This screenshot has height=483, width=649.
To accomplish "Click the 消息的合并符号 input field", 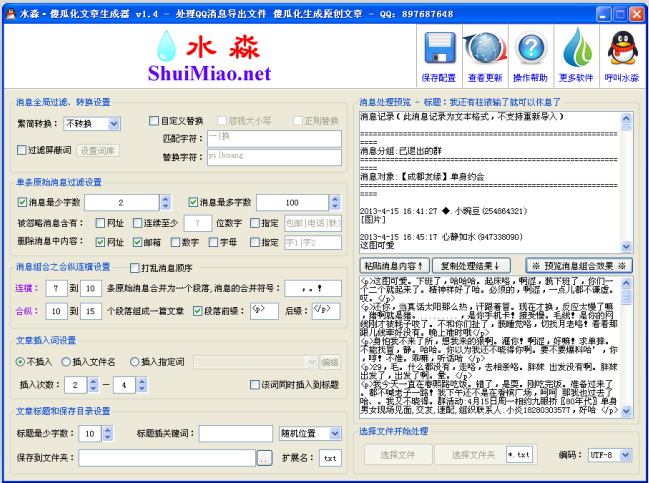I will pyautogui.click(x=313, y=288).
